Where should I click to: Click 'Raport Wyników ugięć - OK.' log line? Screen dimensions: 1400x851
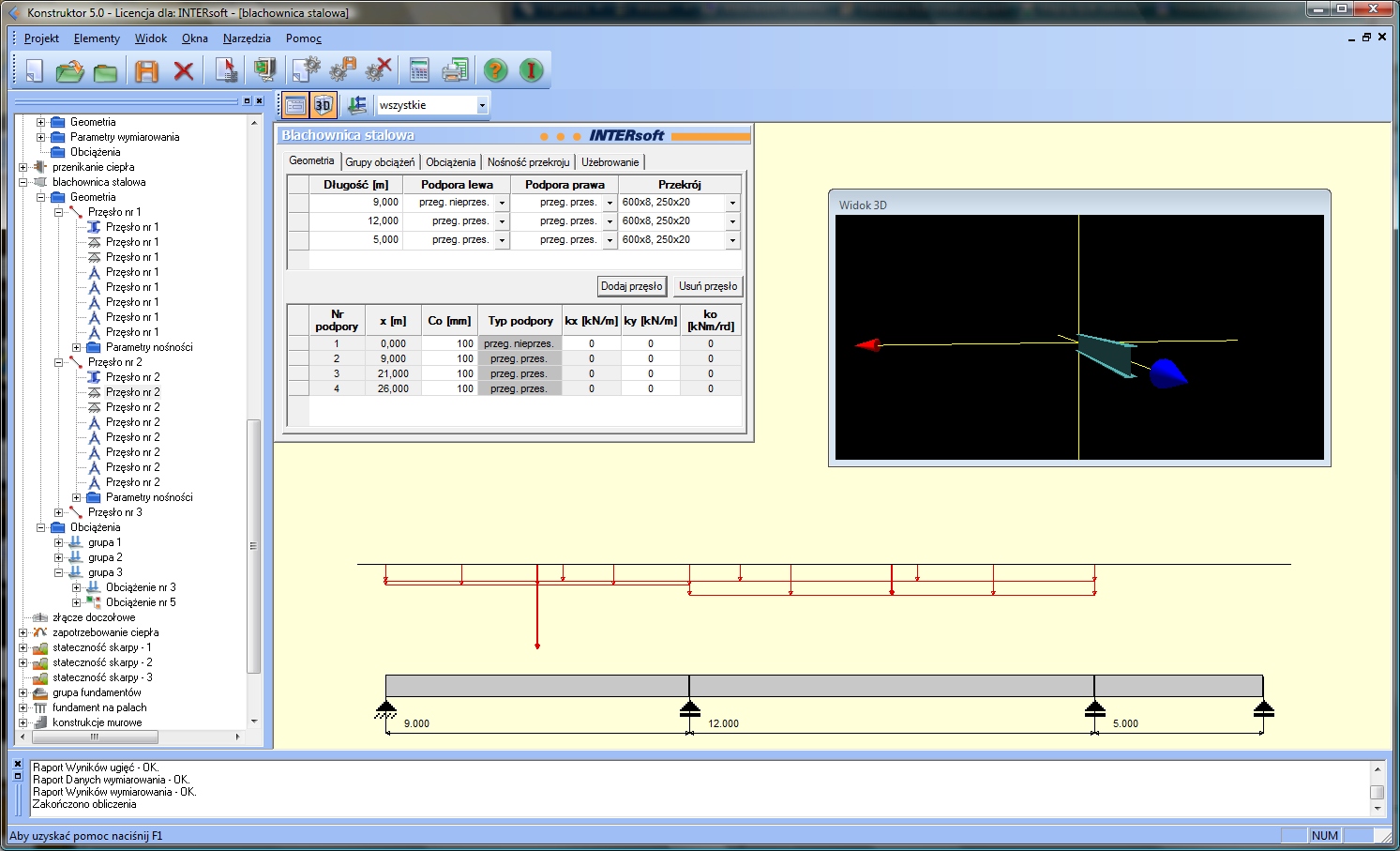tap(96, 767)
